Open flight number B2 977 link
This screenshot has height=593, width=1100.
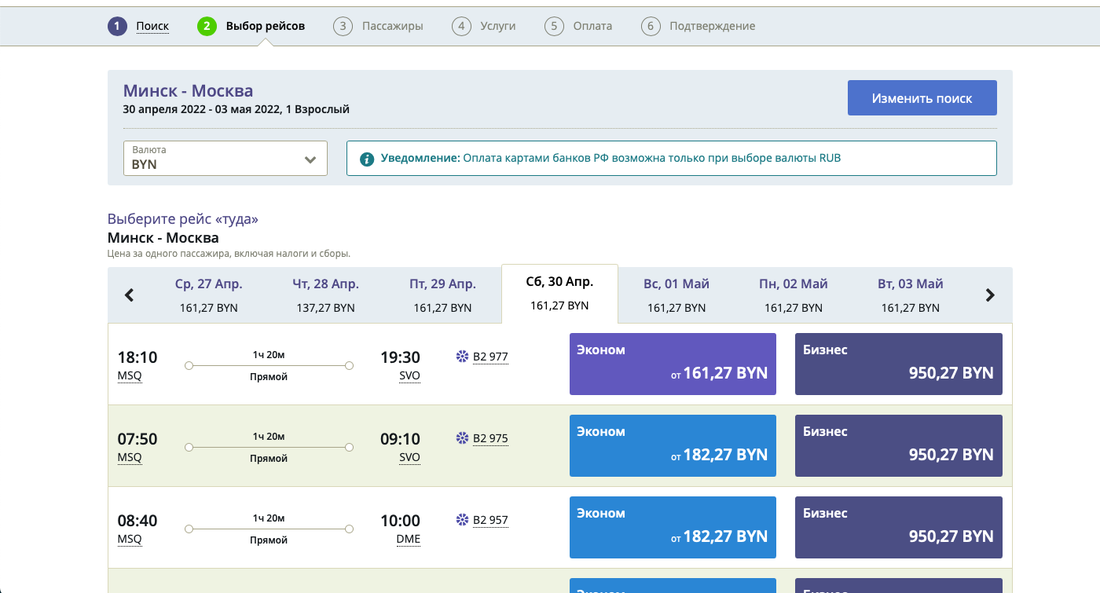[490, 357]
